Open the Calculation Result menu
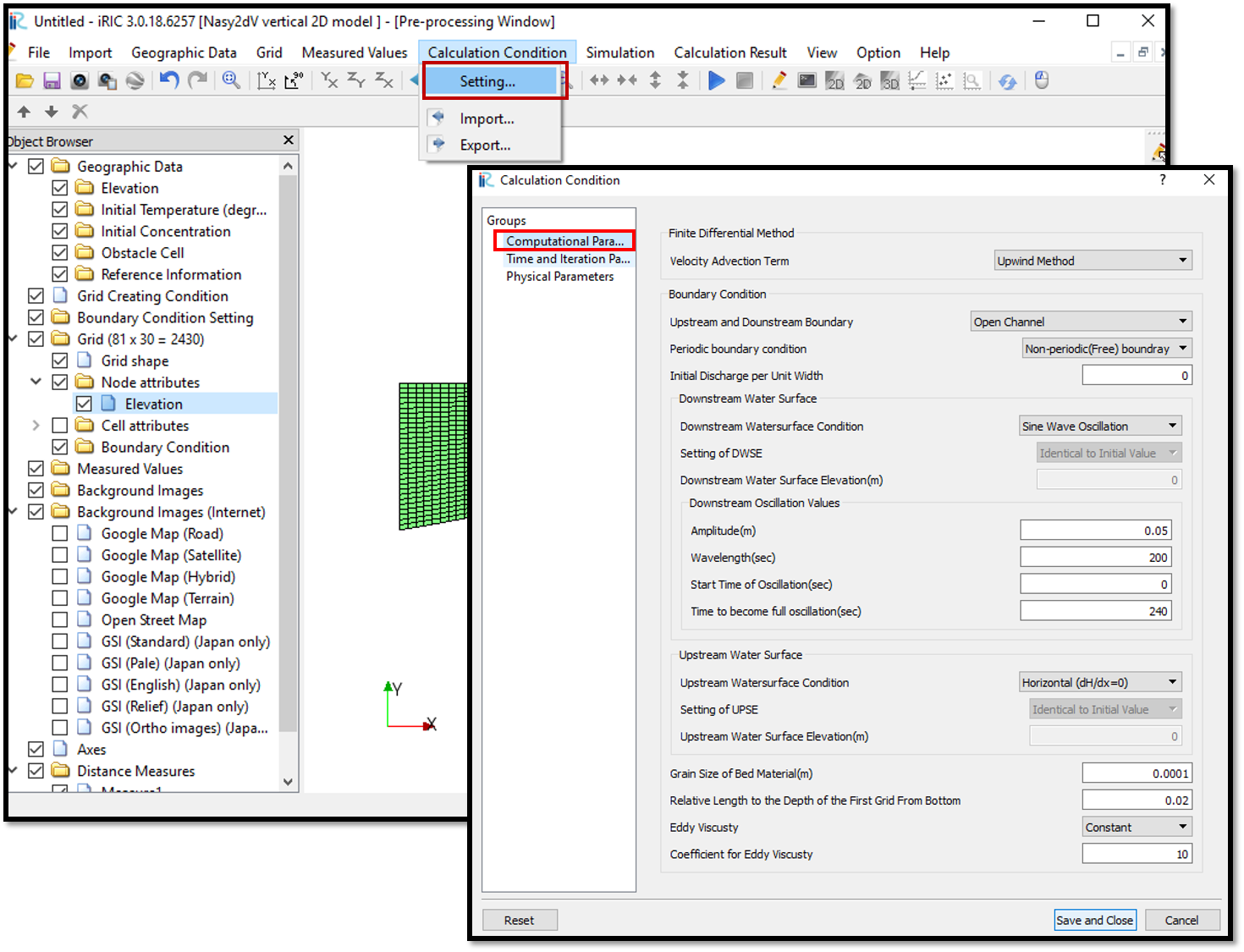 pyautogui.click(x=730, y=52)
